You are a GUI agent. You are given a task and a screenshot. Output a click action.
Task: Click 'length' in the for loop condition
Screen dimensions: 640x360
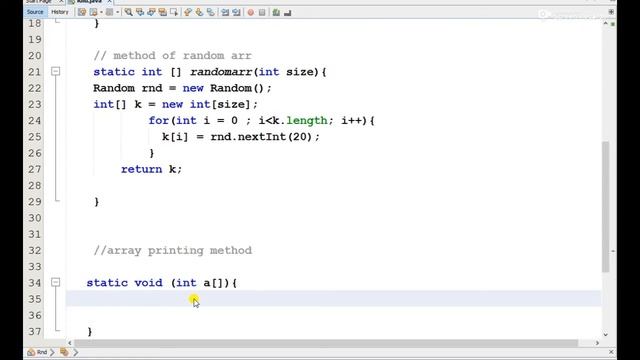(x=307, y=120)
